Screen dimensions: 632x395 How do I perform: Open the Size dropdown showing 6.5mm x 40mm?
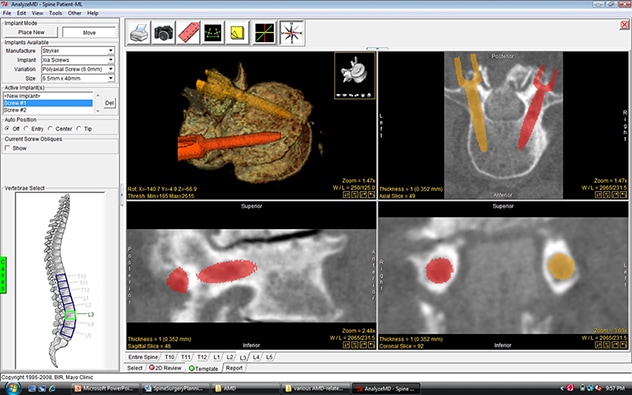pyautogui.click(x=78, y=79)
